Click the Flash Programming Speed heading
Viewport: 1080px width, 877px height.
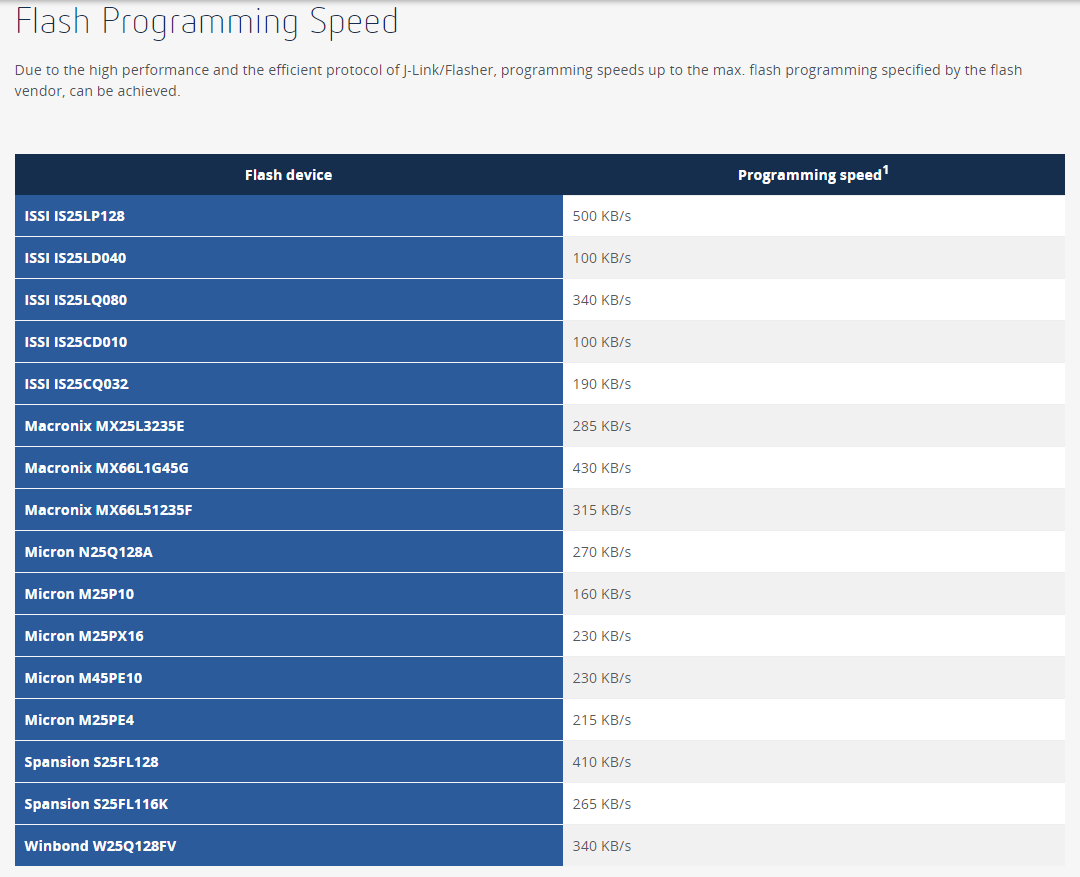(207, 22)
